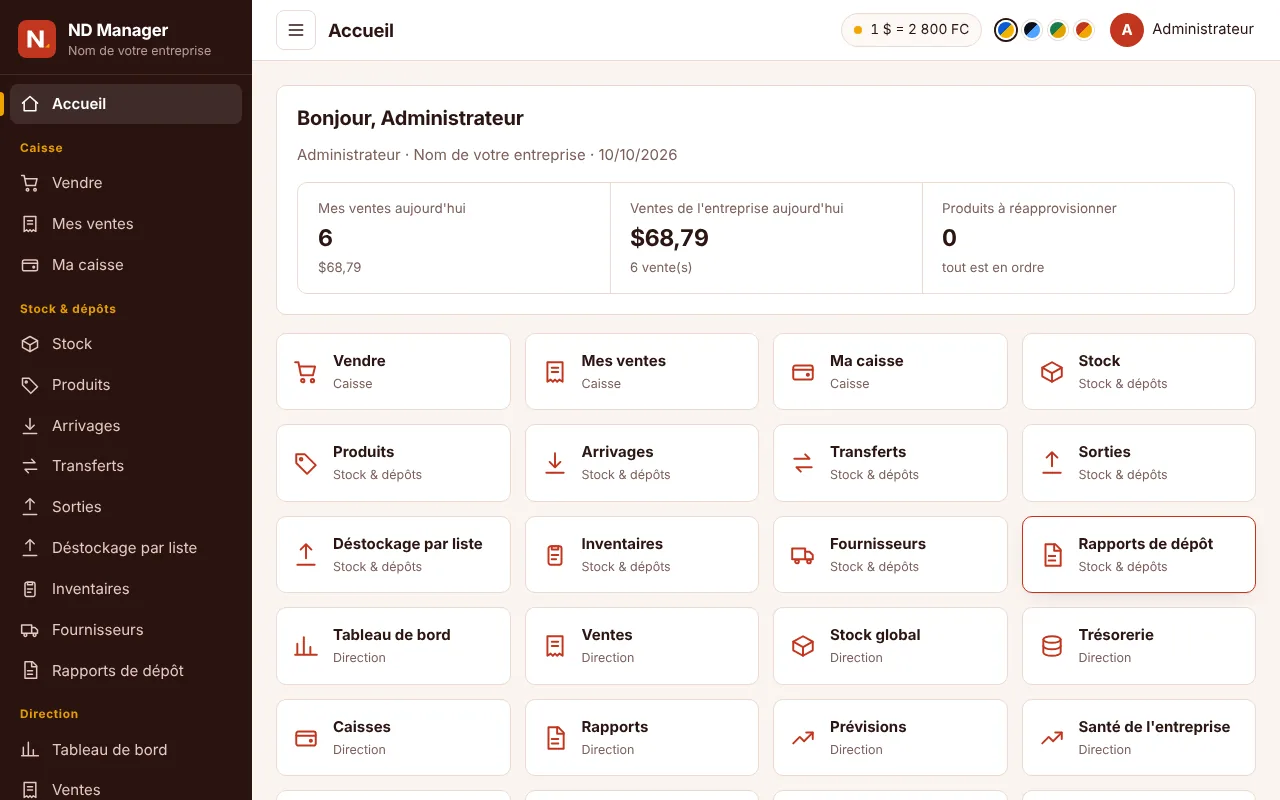Screen dimensions: 1280x800
Task: Click the box icon beside Stock in the sidebar
Action: point(30,344)
